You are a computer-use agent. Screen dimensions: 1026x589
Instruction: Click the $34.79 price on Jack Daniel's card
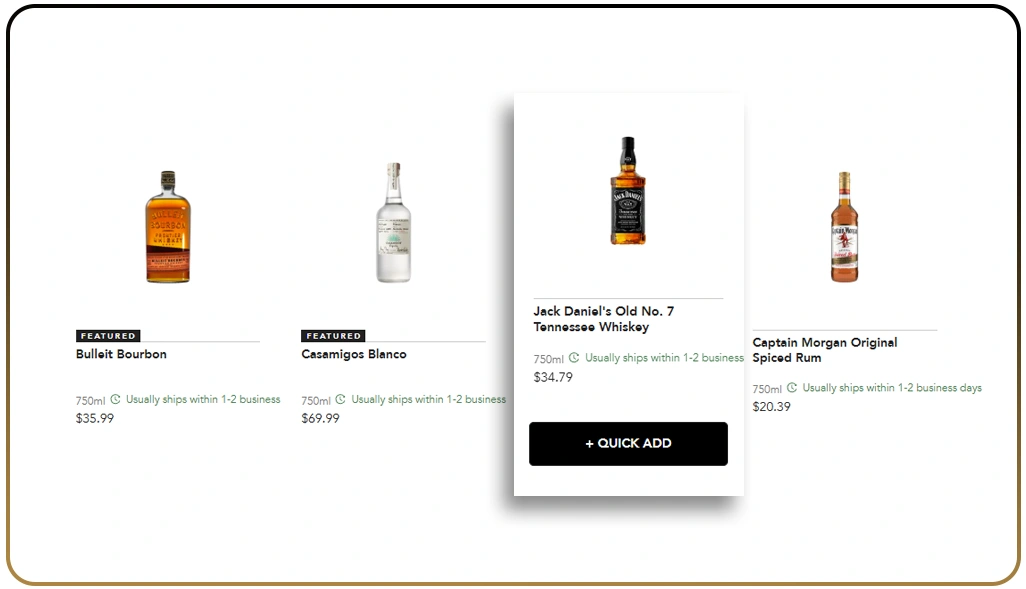pyautogui.click(x=553, y=378)
